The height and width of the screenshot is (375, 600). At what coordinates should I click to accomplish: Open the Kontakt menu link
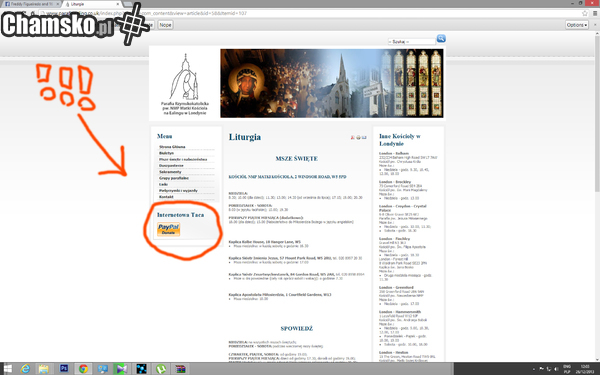[x=166, y=197]
